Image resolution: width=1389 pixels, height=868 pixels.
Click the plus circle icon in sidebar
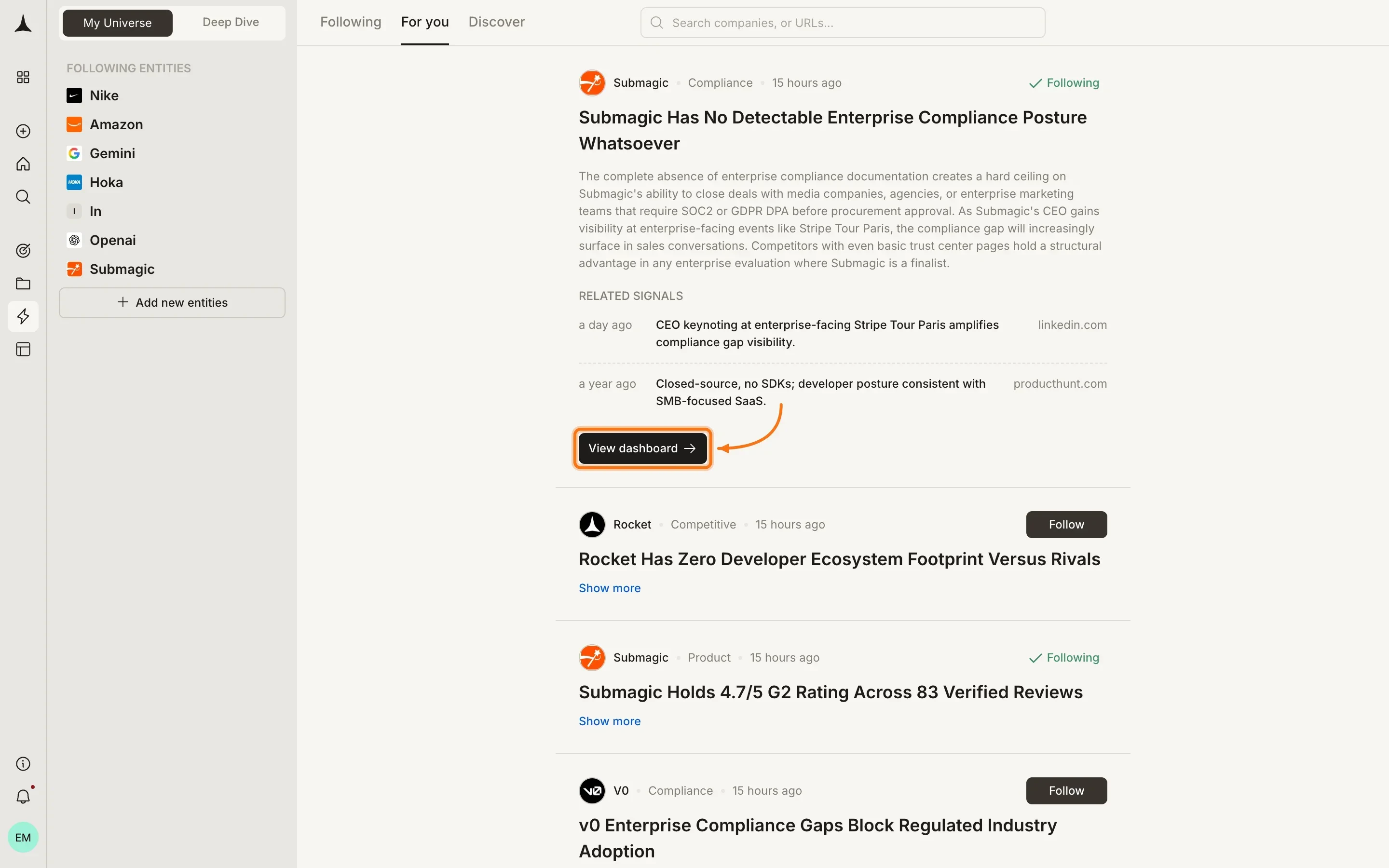(x=23, y=132)
